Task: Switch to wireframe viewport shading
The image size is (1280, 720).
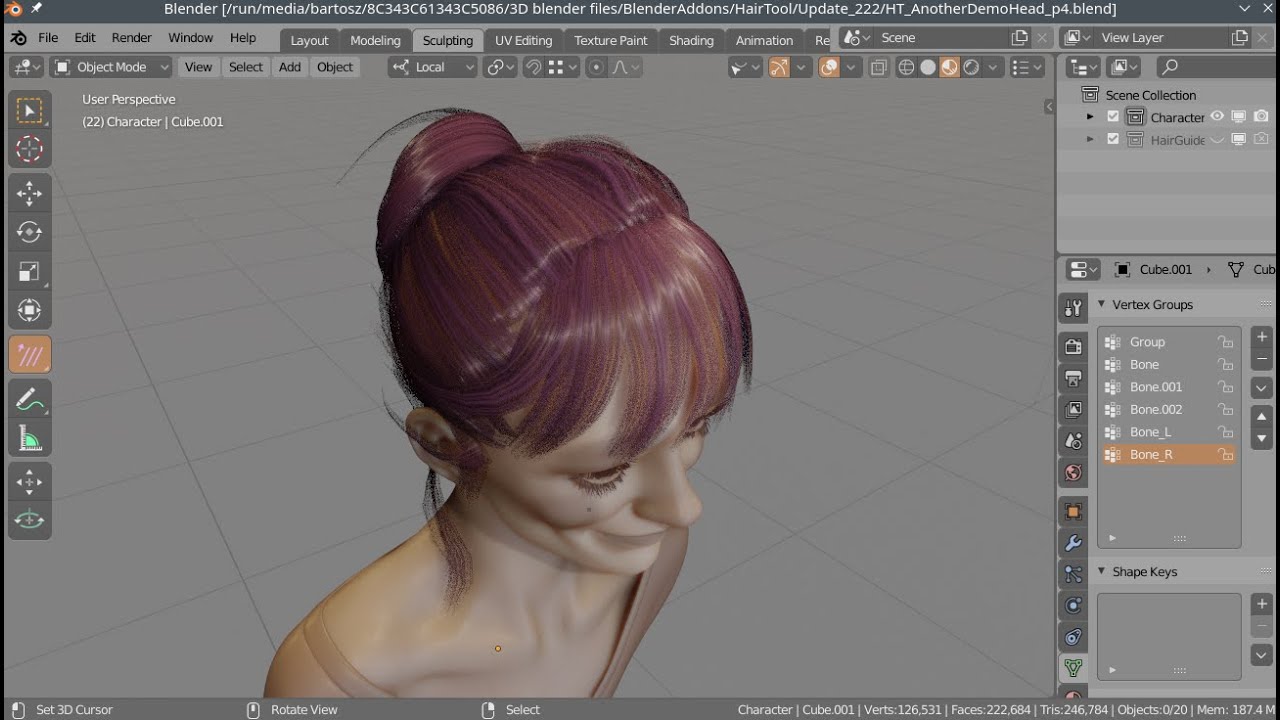Action: (907, 67)
